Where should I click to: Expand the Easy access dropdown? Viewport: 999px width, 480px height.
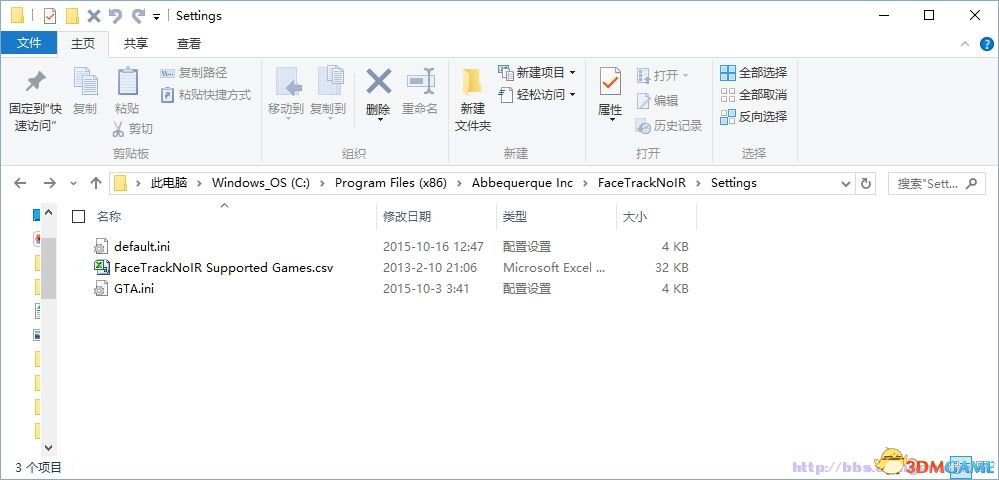pyautogui.click(x=572, y=95)
